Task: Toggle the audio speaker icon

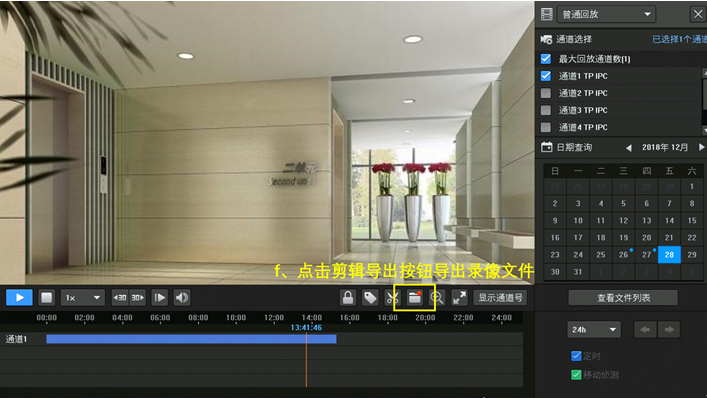Action: coord(182,298)
